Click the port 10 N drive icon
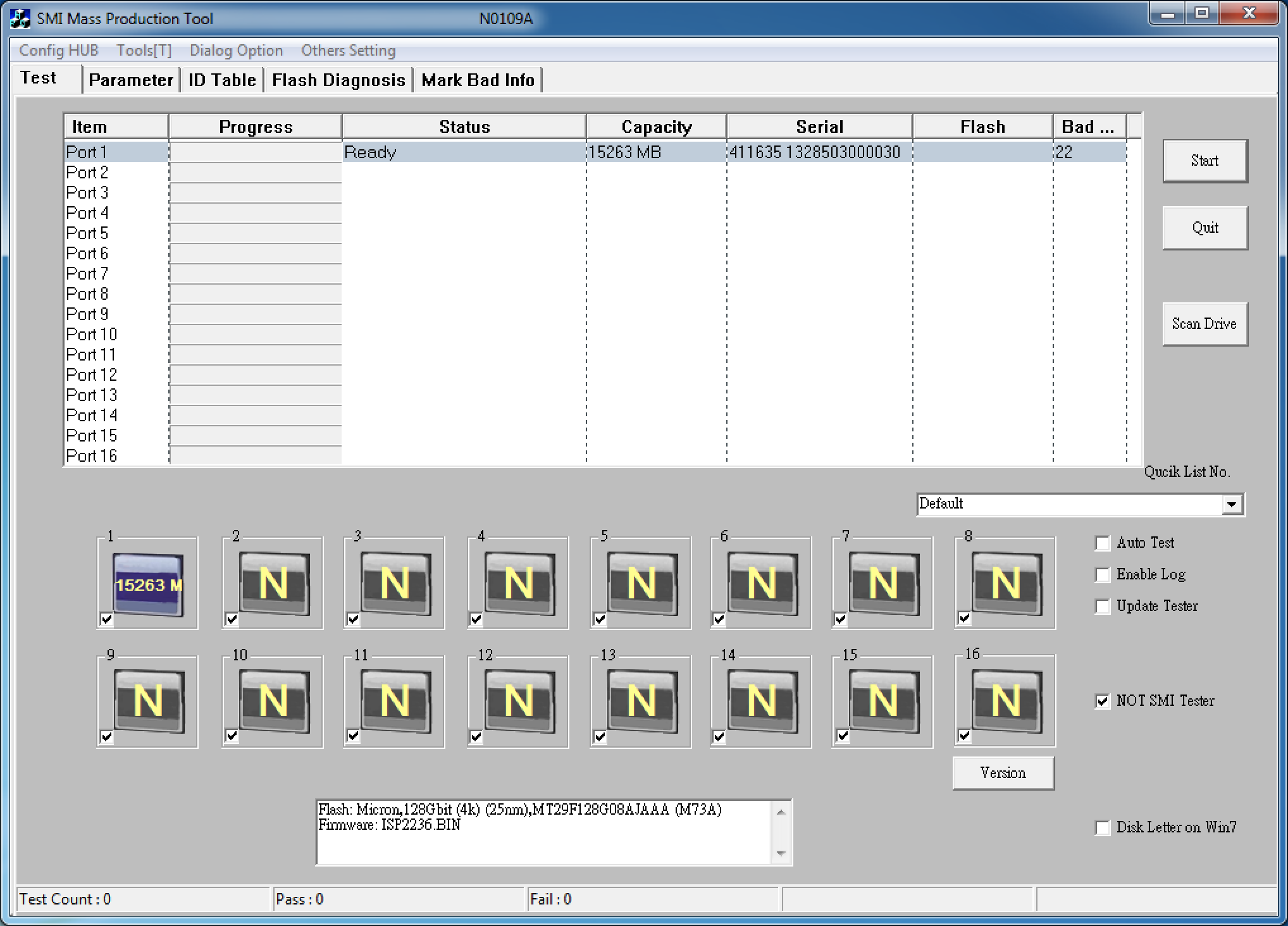Image resolution: width=1288 pixels, height=926 pixels. [273, 701]
